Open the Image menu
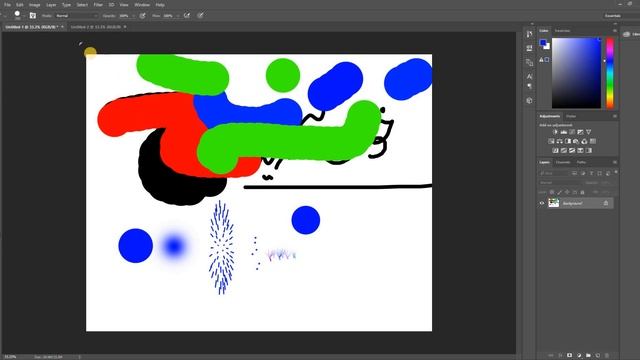 point(34,5)
